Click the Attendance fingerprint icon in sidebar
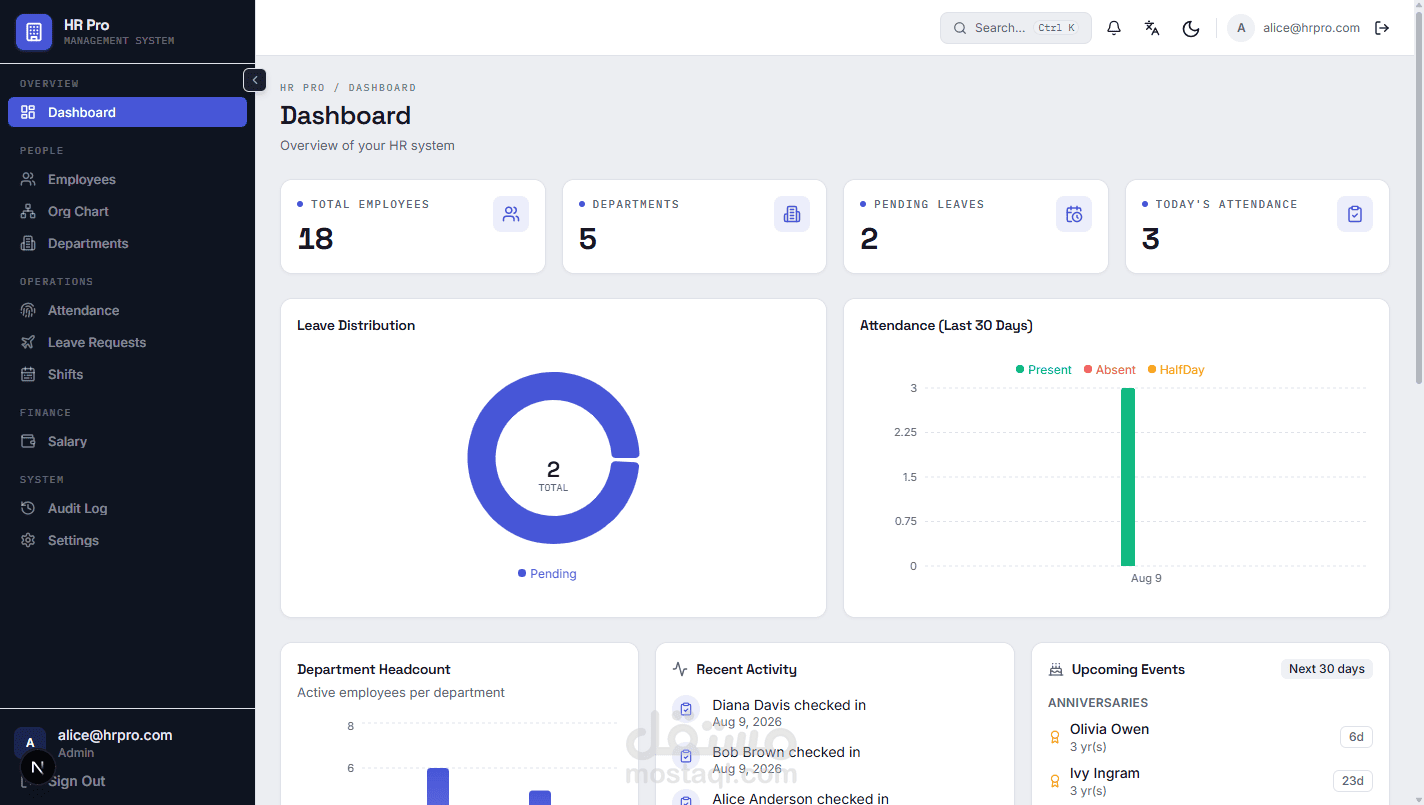 pyautogui.click(x=28, y=310)
